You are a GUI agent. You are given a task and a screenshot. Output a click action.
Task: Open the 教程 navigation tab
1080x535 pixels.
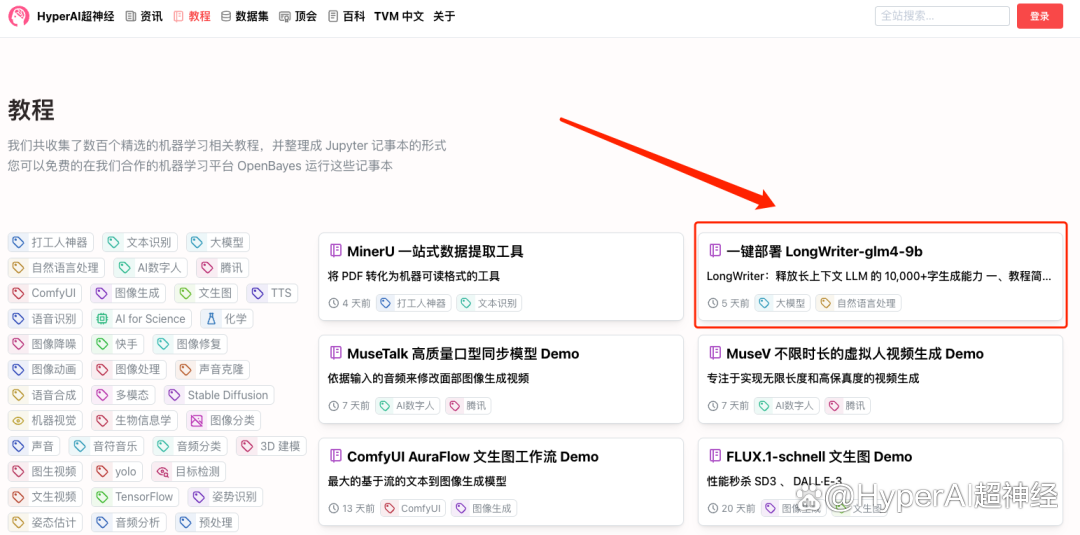pyautogui.click(x=191, y=16)
